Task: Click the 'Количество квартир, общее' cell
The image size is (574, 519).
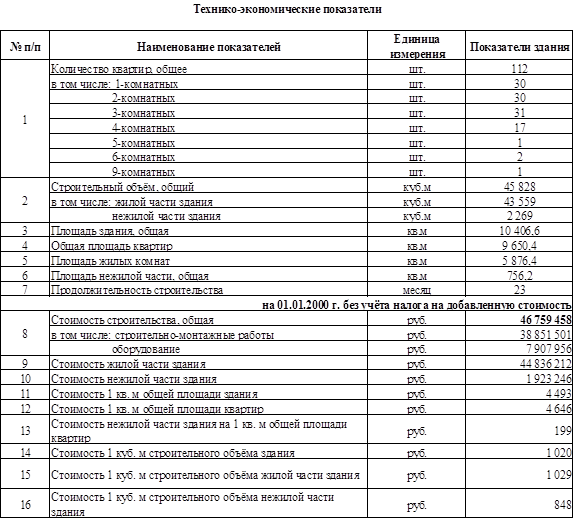Action: 208,68
